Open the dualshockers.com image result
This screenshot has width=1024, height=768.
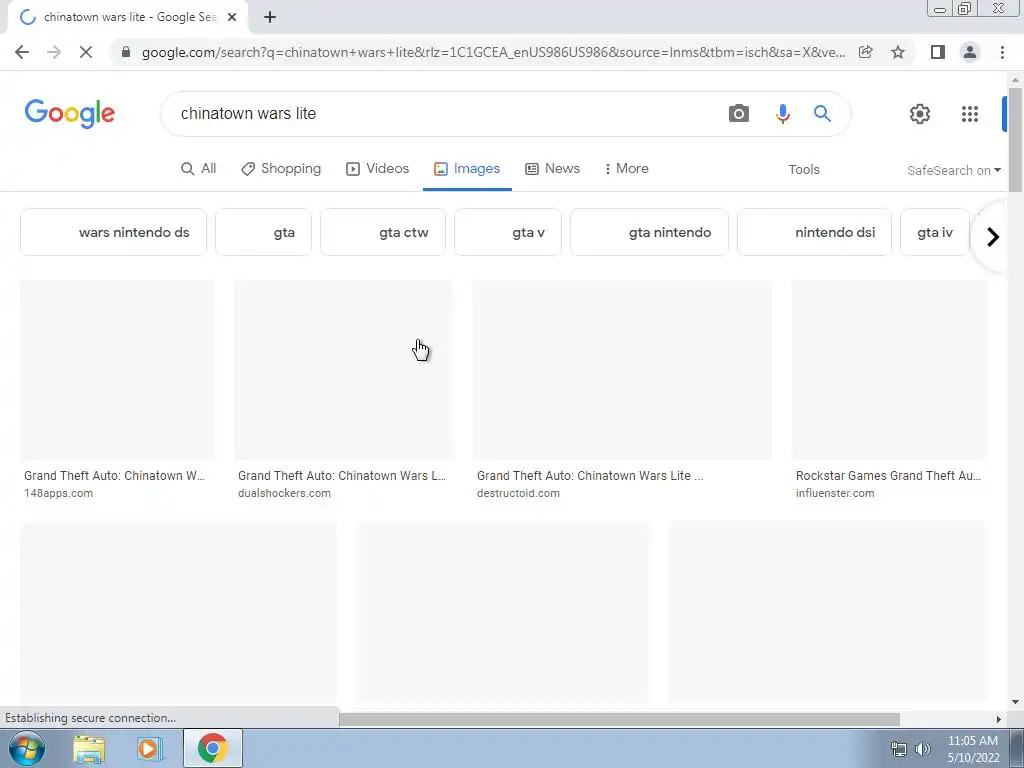pos(344,370)
